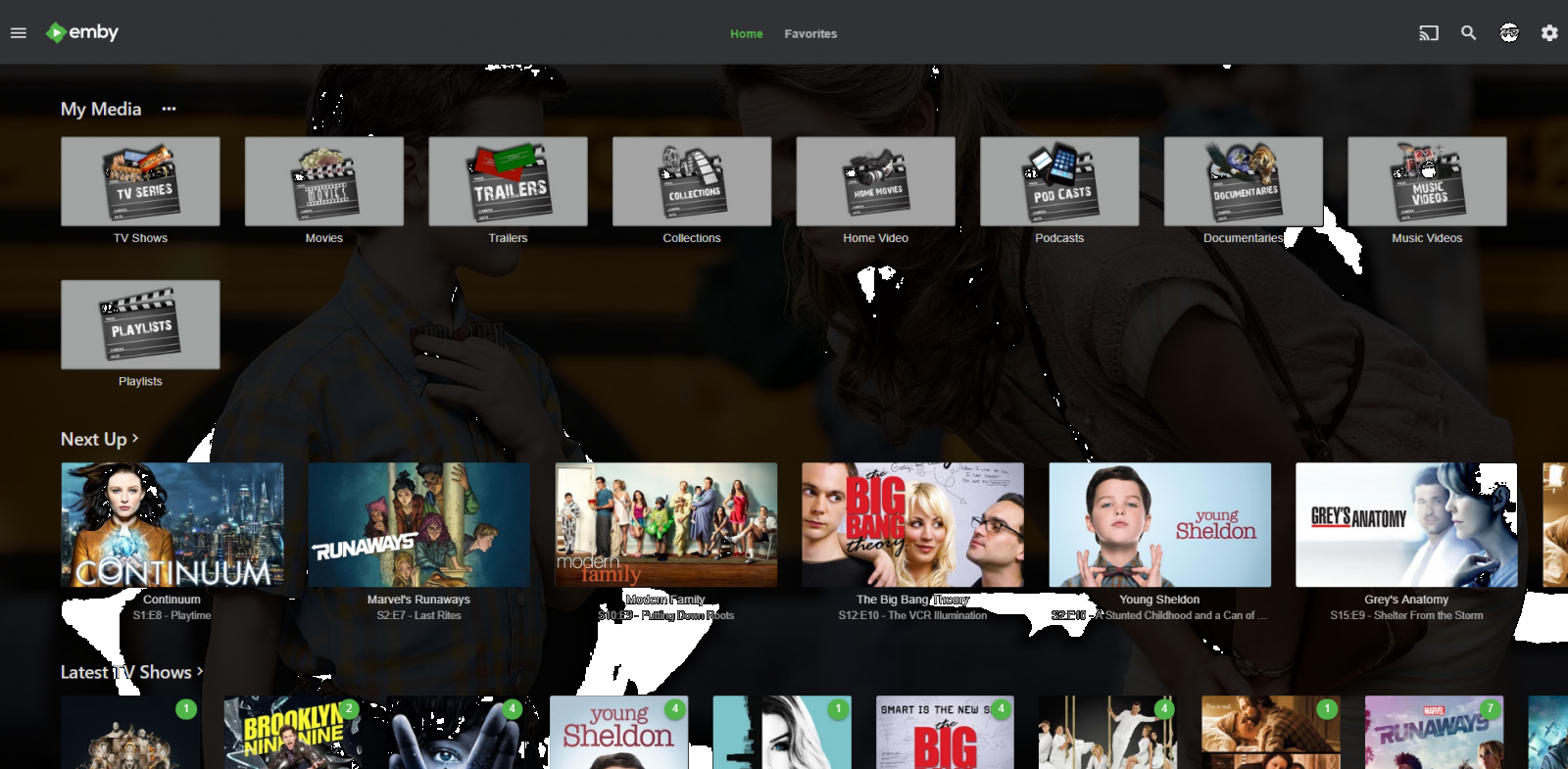
Task: Click the Grey's Anatomy title text
Action: [x=1406, y=600]
